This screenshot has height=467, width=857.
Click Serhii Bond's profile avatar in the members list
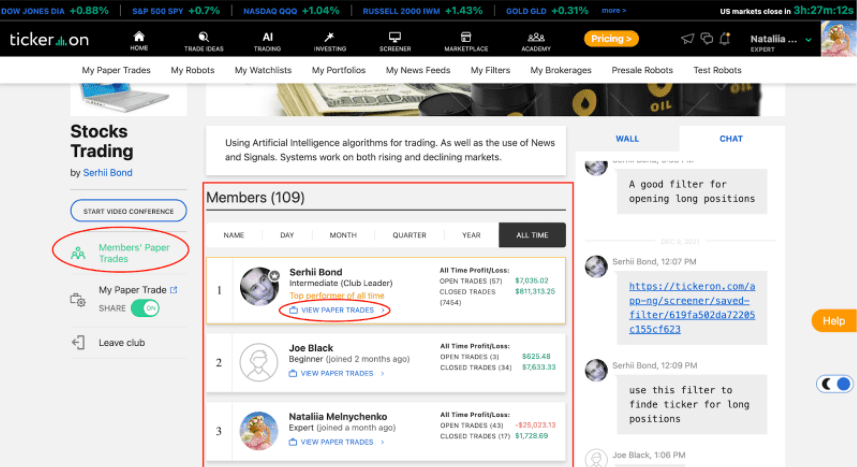[259, 286]
